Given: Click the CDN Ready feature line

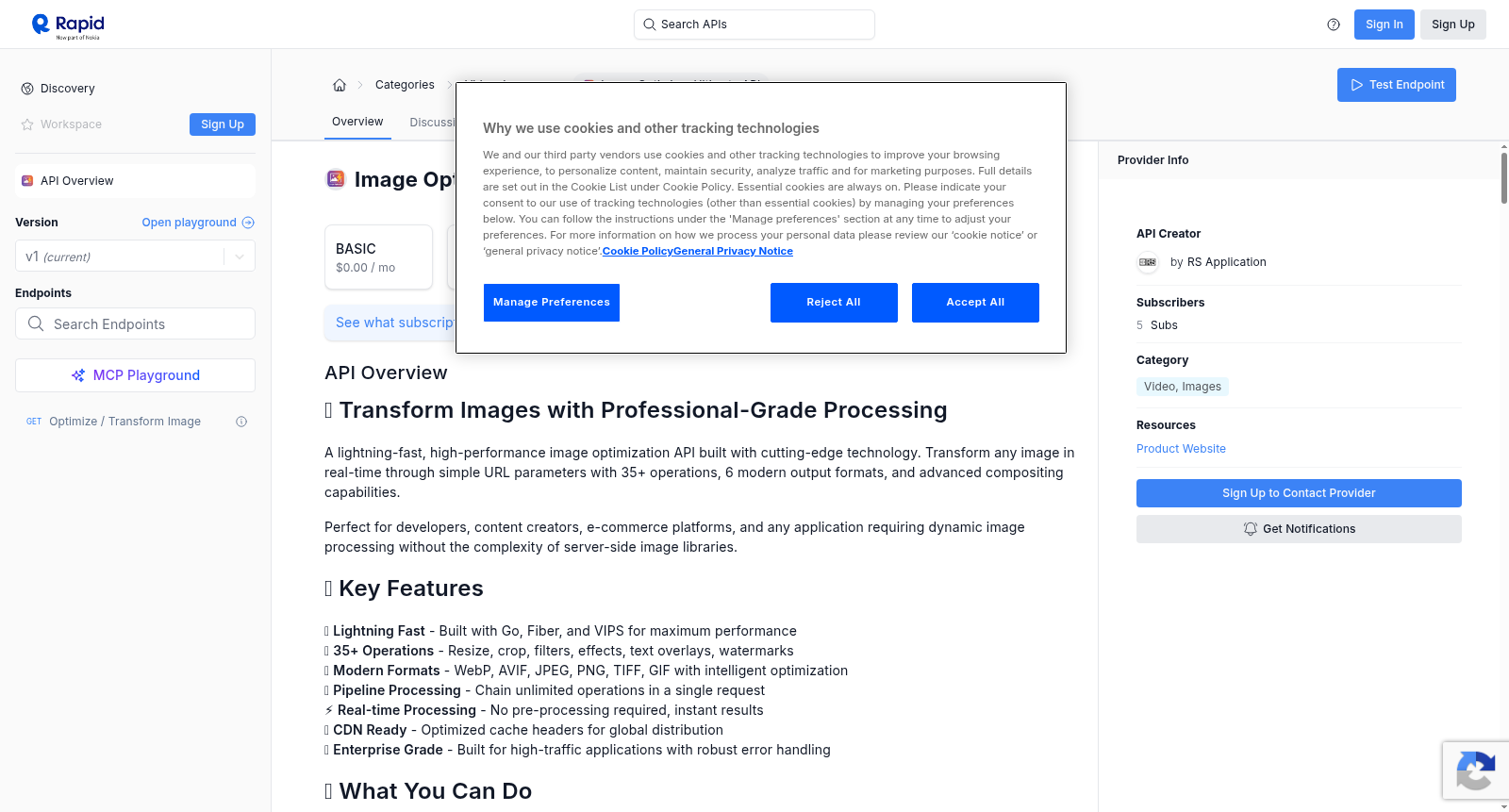Looking at the screenshot, I should [x=523, y=730].
